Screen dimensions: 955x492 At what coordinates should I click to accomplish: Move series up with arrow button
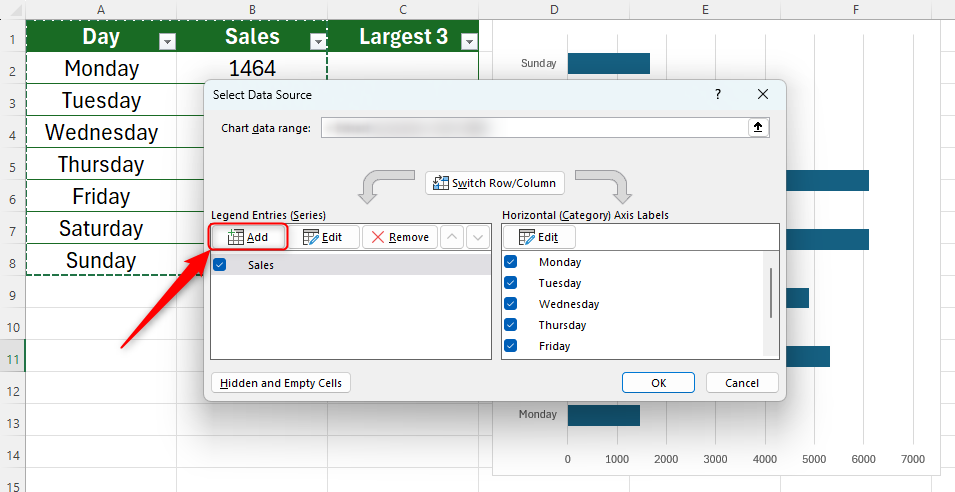pos(452,237)
